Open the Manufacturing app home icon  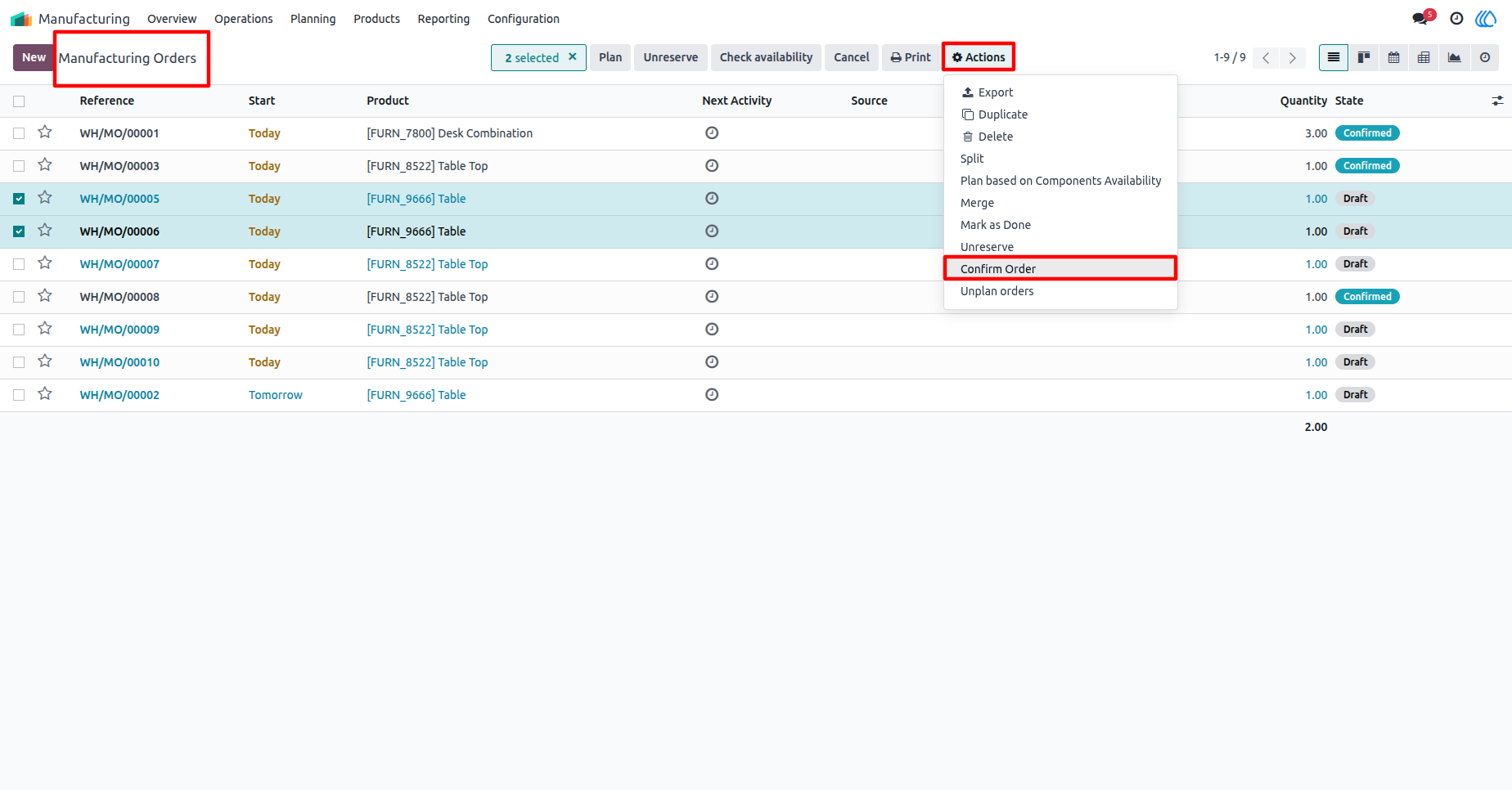tap(21, 19)
